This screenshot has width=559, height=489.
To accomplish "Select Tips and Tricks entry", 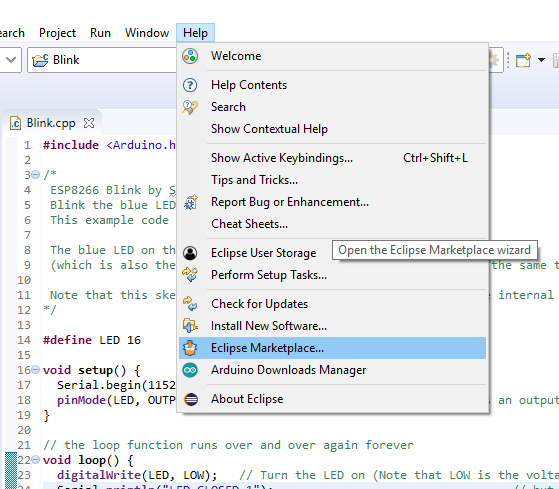I will (332, 180).
